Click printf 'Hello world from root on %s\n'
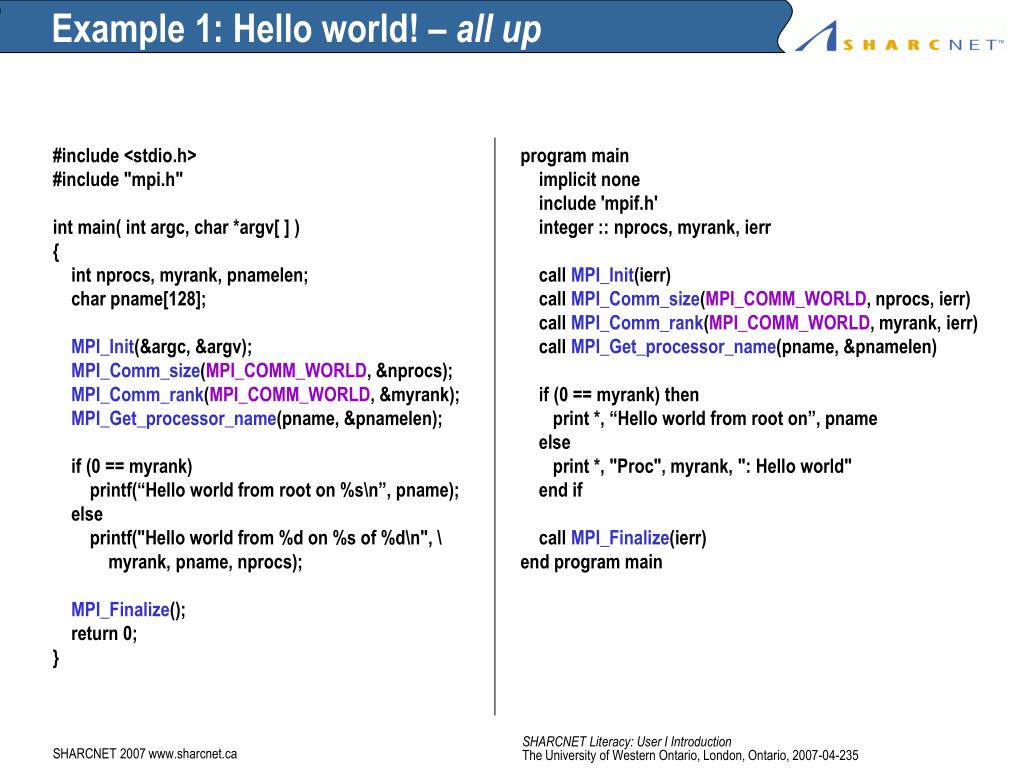 pos(274,490)
